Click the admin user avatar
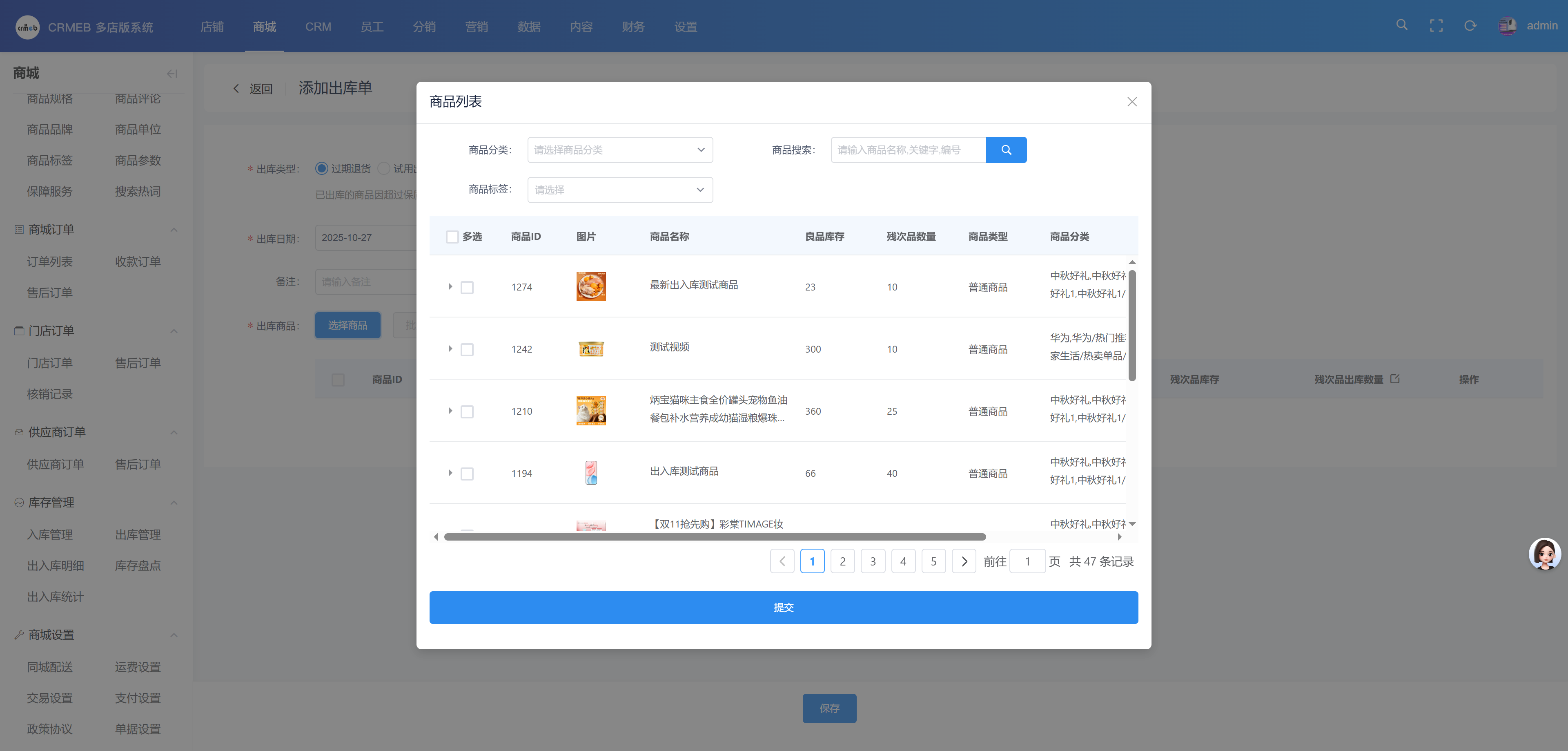The height and width of the screenshot is (751, 1568). click(x=1507, y=26)
